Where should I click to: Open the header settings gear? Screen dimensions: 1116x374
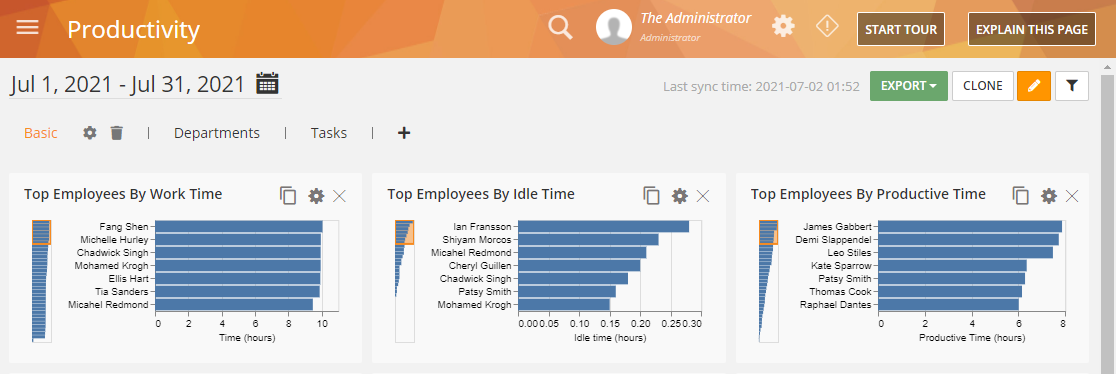coord(783,27)
